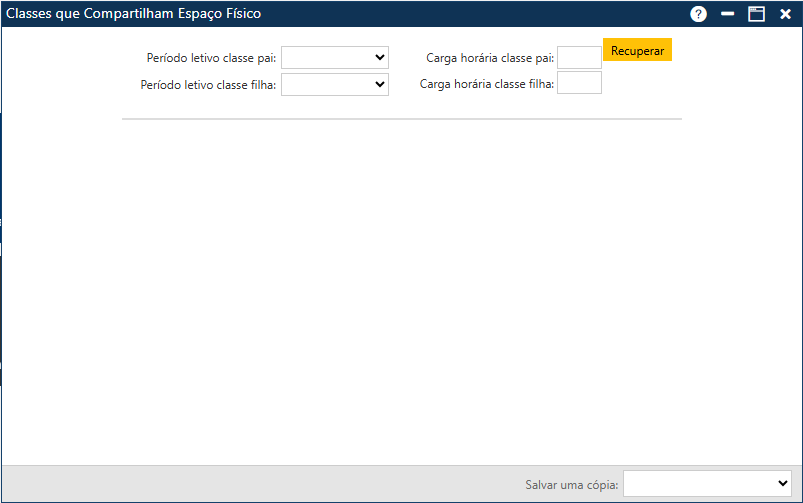Click the Salvar uma cópia label
Viewport: 803px width, 503px height.
pos(572,485)
